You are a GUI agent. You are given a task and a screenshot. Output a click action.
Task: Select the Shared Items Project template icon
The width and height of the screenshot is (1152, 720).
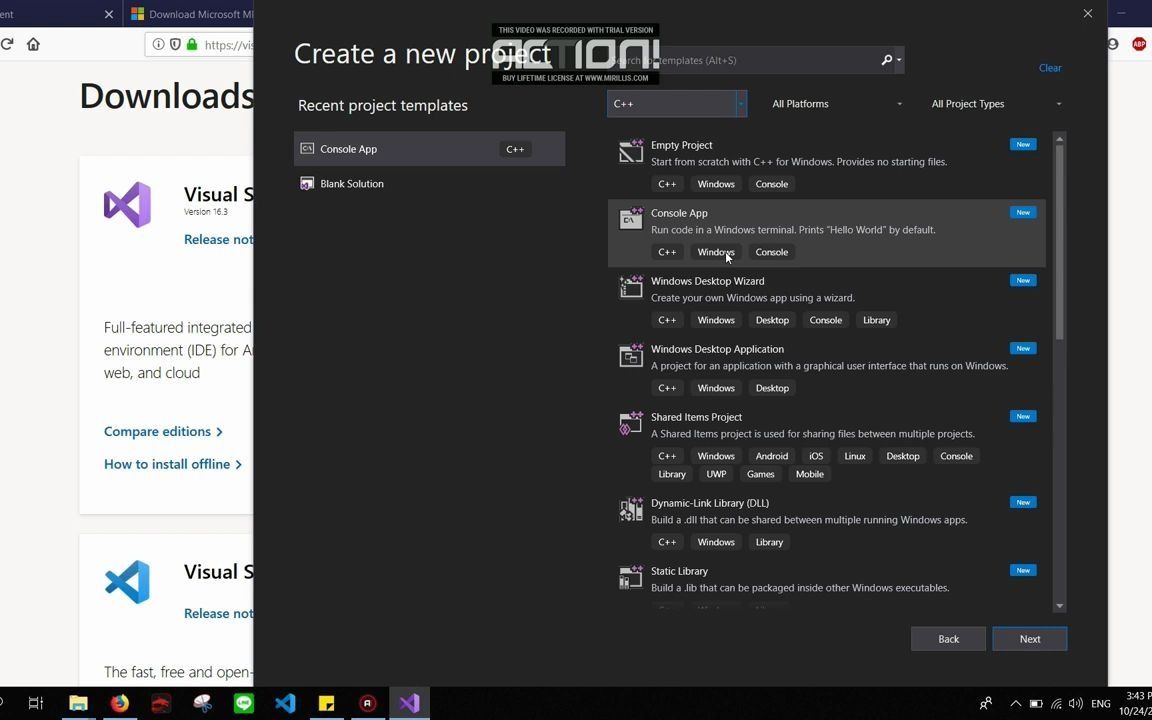pos(631,423)
